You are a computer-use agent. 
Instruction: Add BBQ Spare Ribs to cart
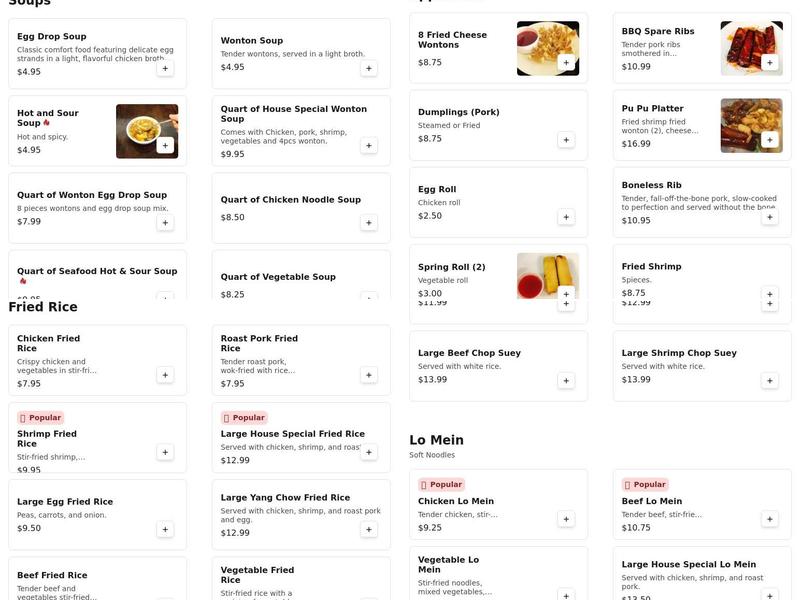(769, 62)
